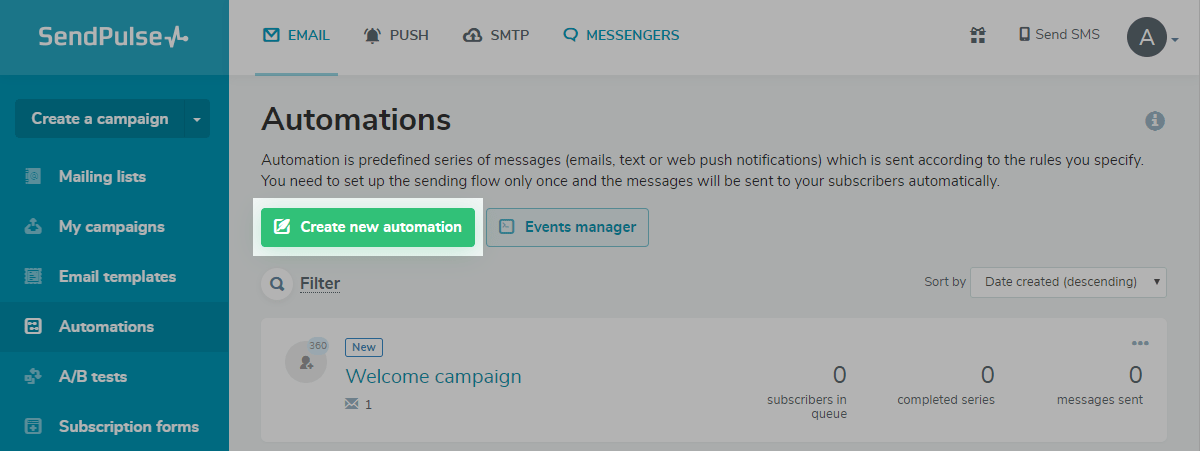Image resolution: width=1200 pixels, height=451 pixels.
Task: Open the three-dots menu on Welcome campaign
Action: (x=1140, y=343)
